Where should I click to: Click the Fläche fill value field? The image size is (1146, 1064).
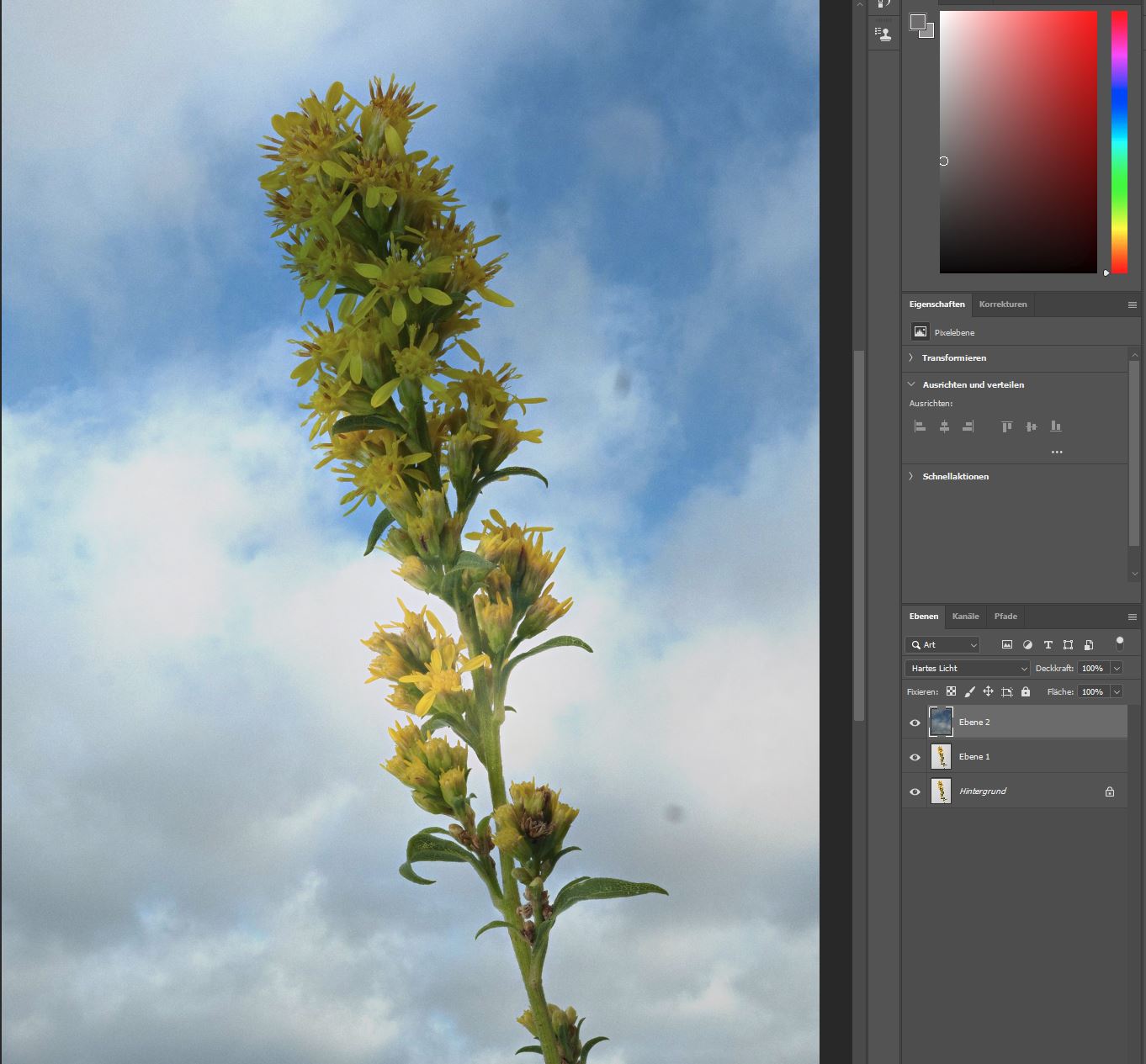(1093, 691)
